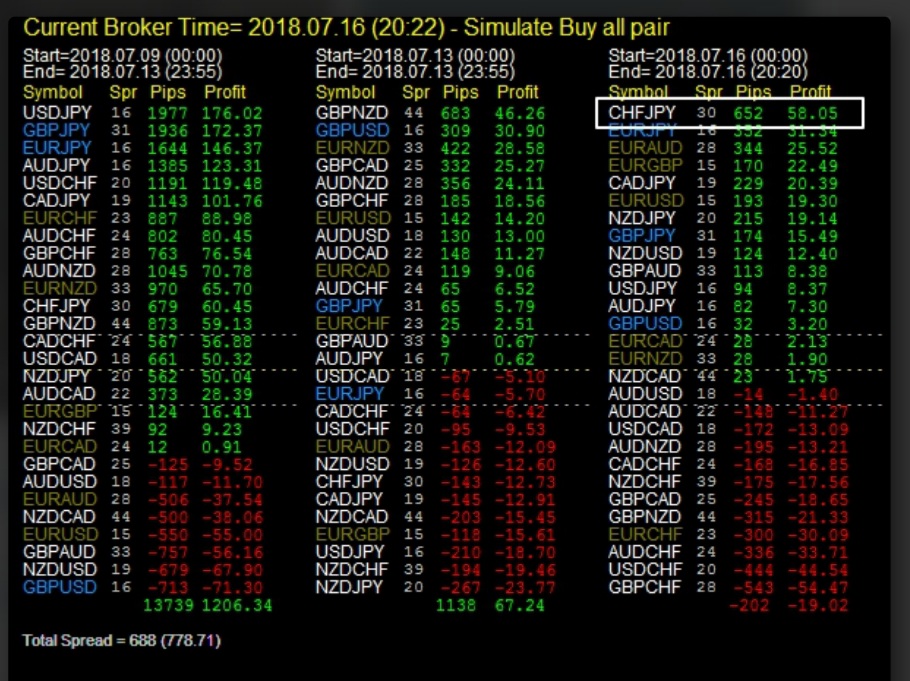Screen dimensions: 910x681
Task: Click GBPUSD in the row with profit 3.20
Action: coord(645,323)
